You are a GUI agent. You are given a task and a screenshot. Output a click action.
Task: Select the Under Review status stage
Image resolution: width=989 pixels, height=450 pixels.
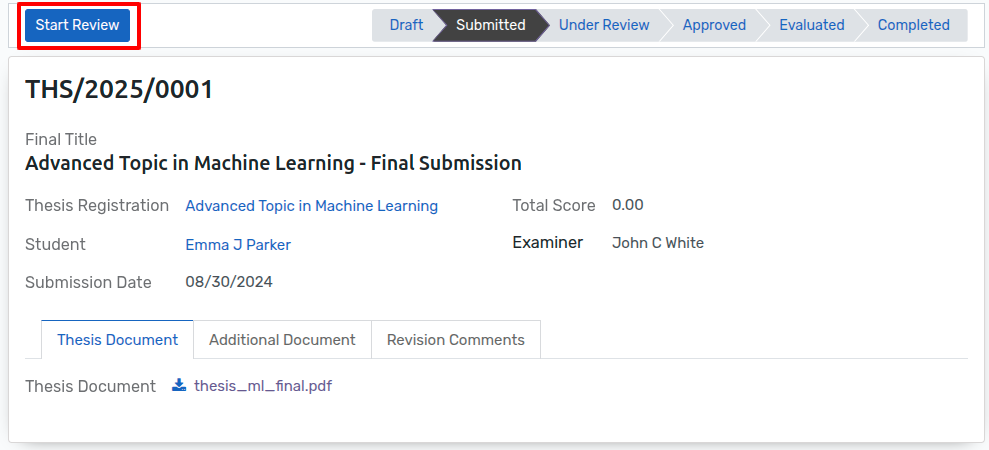(x=604, y=25)
